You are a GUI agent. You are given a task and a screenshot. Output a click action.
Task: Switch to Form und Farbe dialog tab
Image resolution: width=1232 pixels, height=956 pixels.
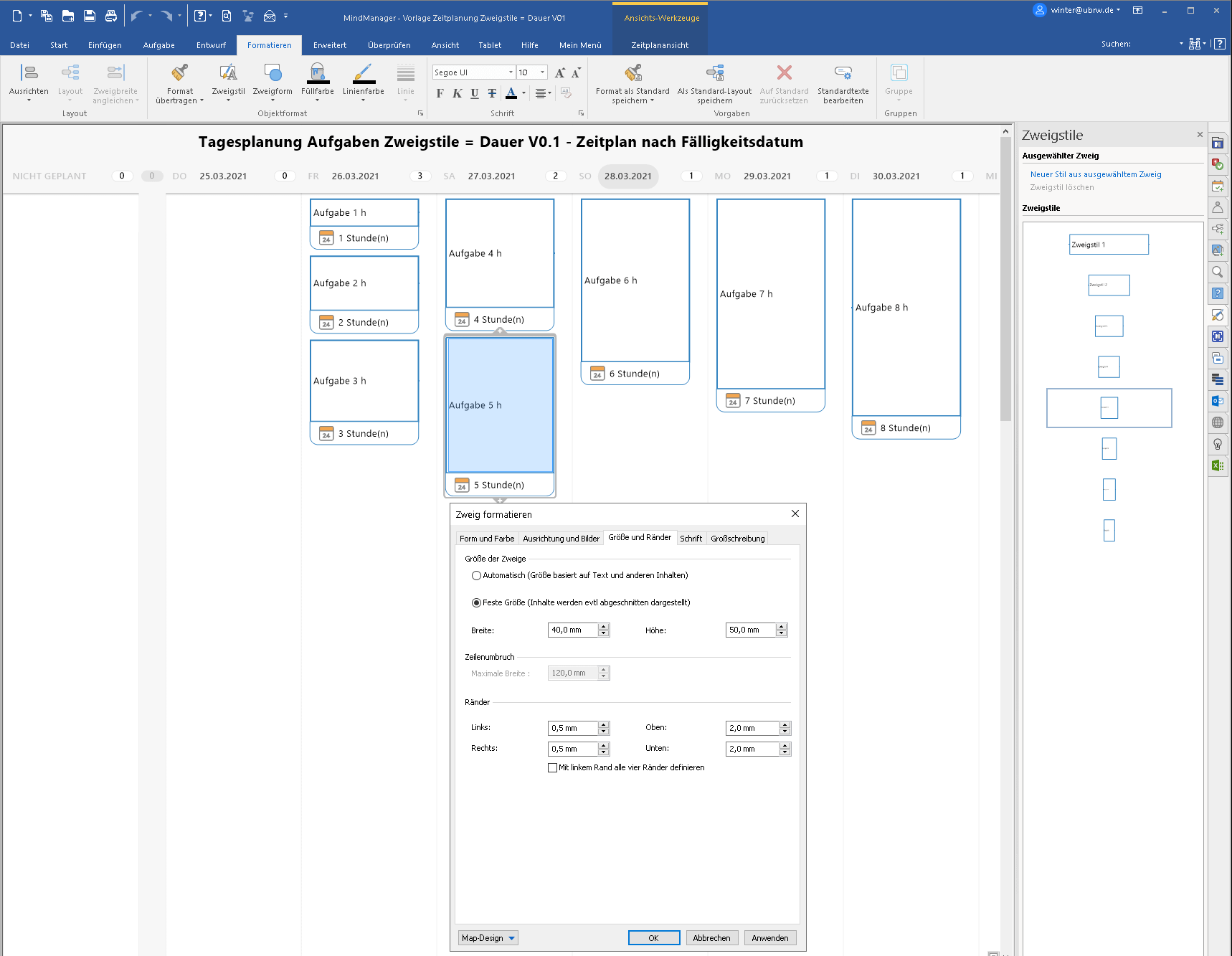(487, 539)
